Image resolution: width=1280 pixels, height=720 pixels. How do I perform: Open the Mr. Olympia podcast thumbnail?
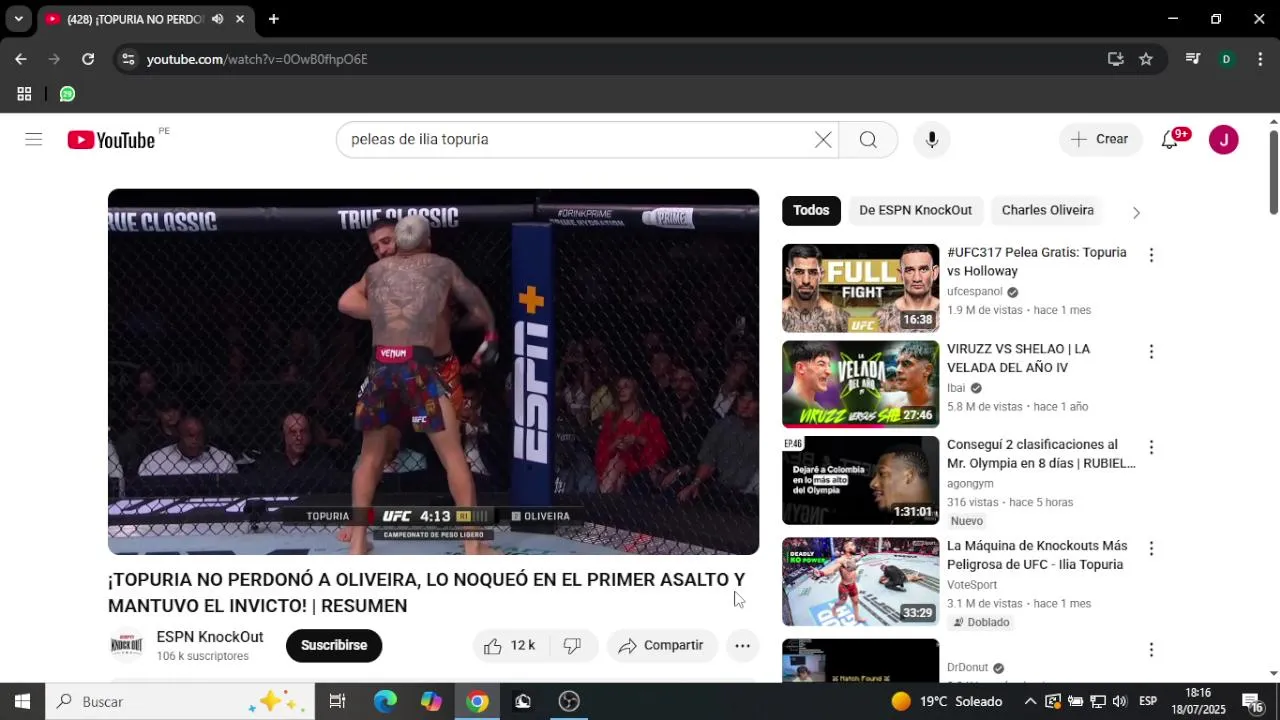pos(860,480)
